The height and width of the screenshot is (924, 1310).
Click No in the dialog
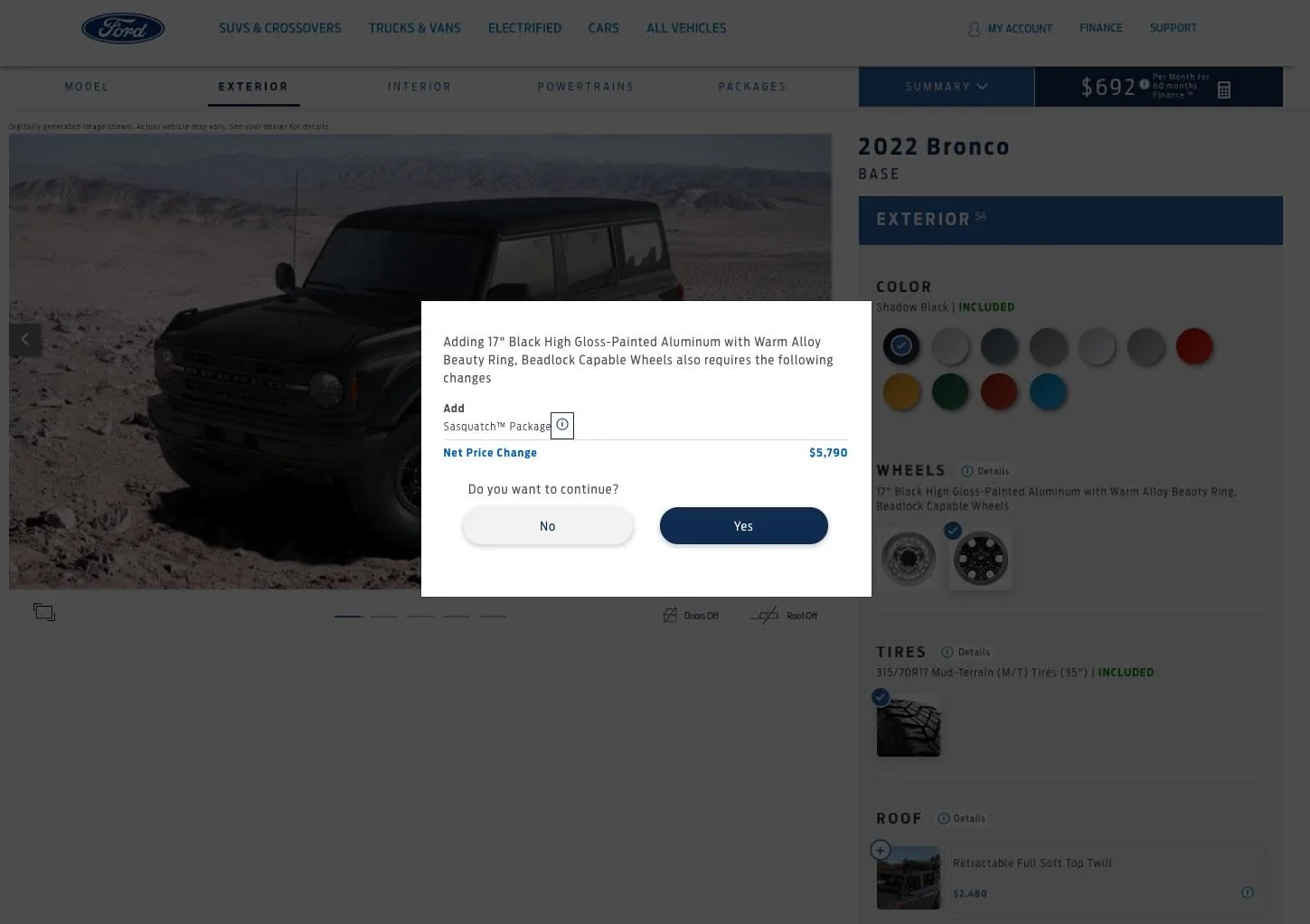click(x=548, y=526)
